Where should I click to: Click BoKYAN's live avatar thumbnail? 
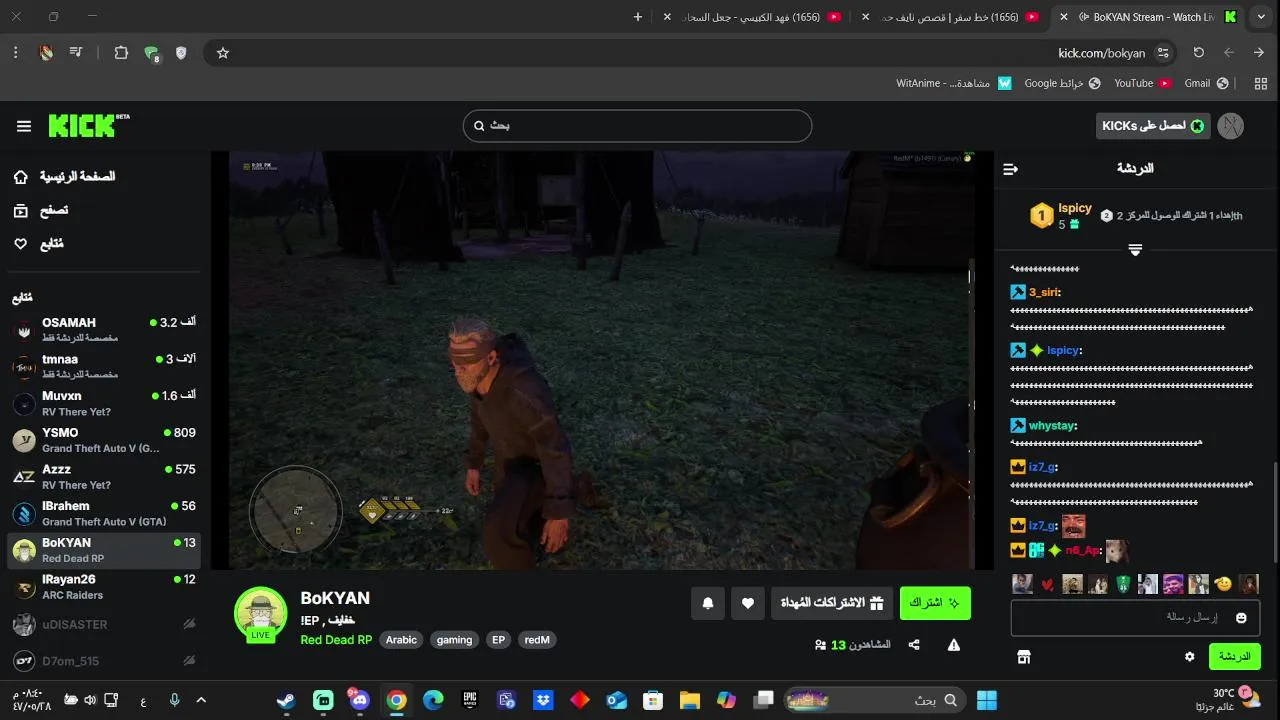coord(261,613)
